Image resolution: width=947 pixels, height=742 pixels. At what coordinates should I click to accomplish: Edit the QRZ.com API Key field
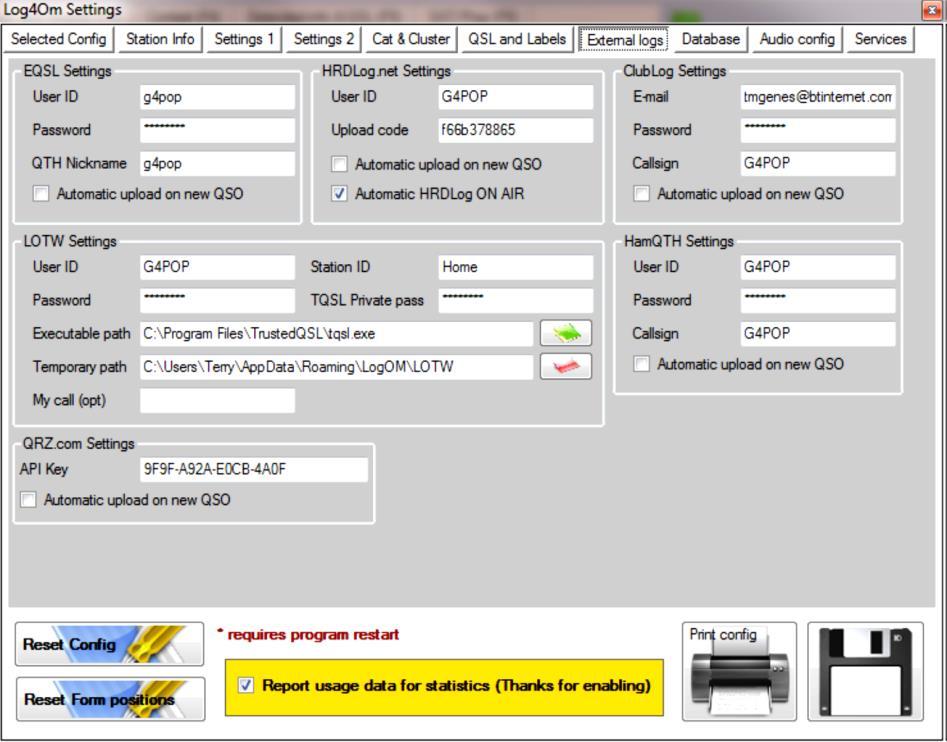click(x=254, y=470)
